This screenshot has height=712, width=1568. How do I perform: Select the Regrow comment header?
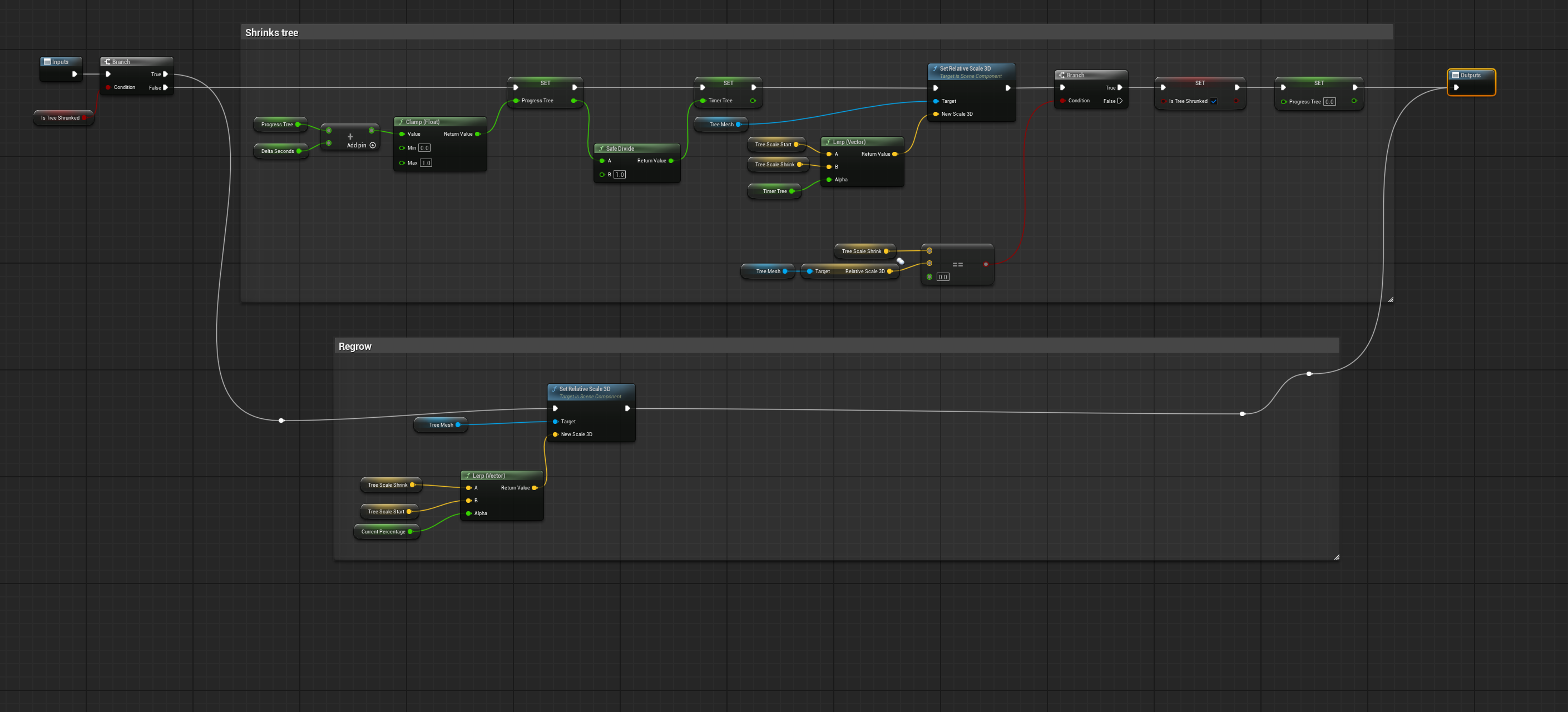[x=355, y=346]
